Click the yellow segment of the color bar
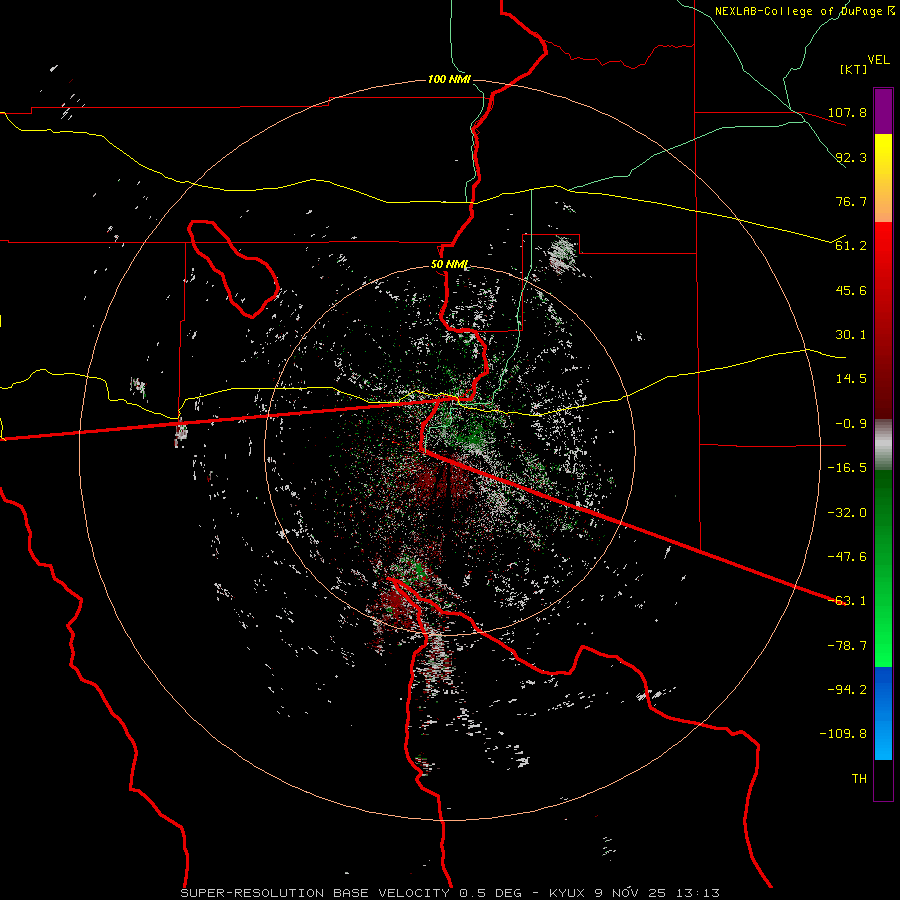 883,155
